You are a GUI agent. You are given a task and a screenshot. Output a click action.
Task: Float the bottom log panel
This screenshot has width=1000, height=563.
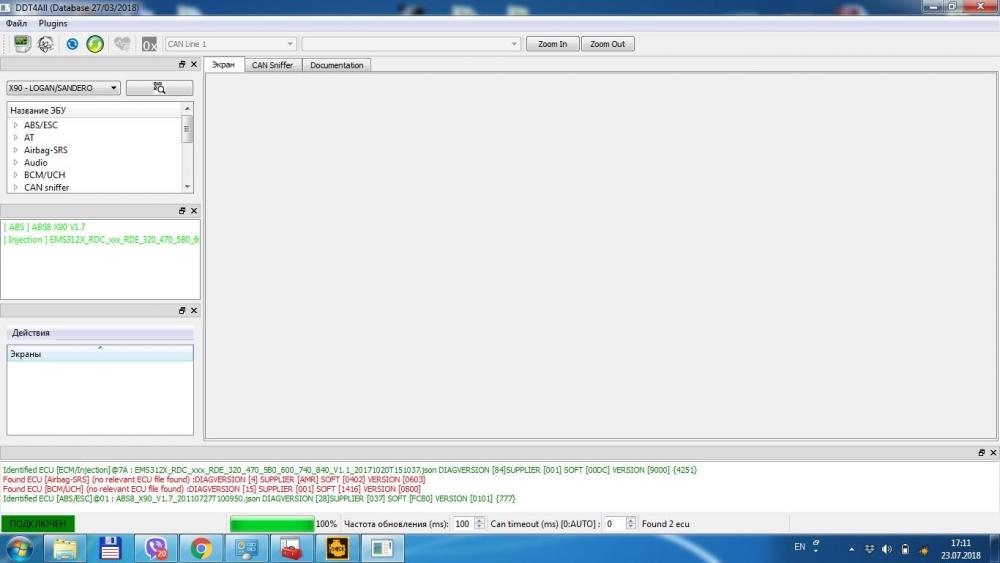pos(982,453)
